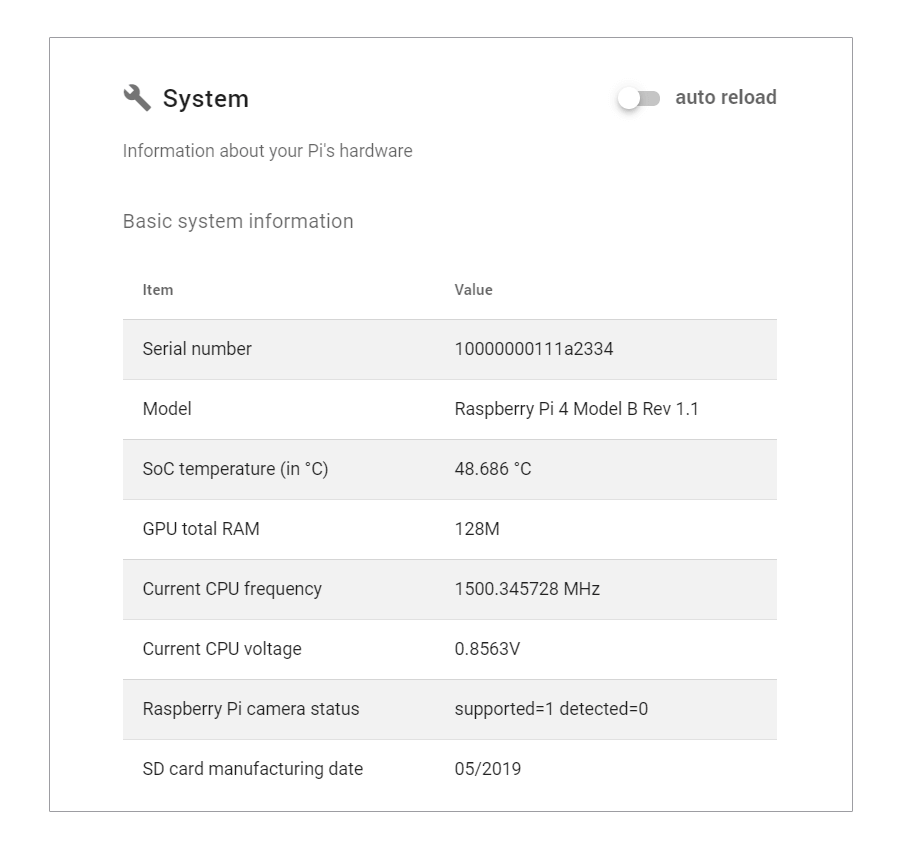This screenshot has width=900, height=850.
Task: Click the 48.686 °C temperature value
Action: (x=493, y=469)
